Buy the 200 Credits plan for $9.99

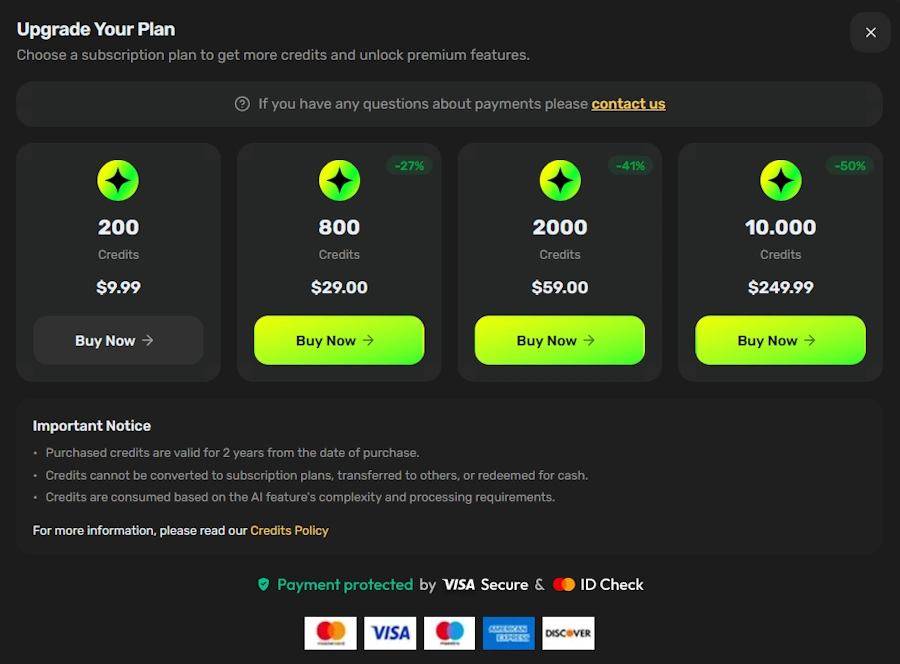click(118, 340)
